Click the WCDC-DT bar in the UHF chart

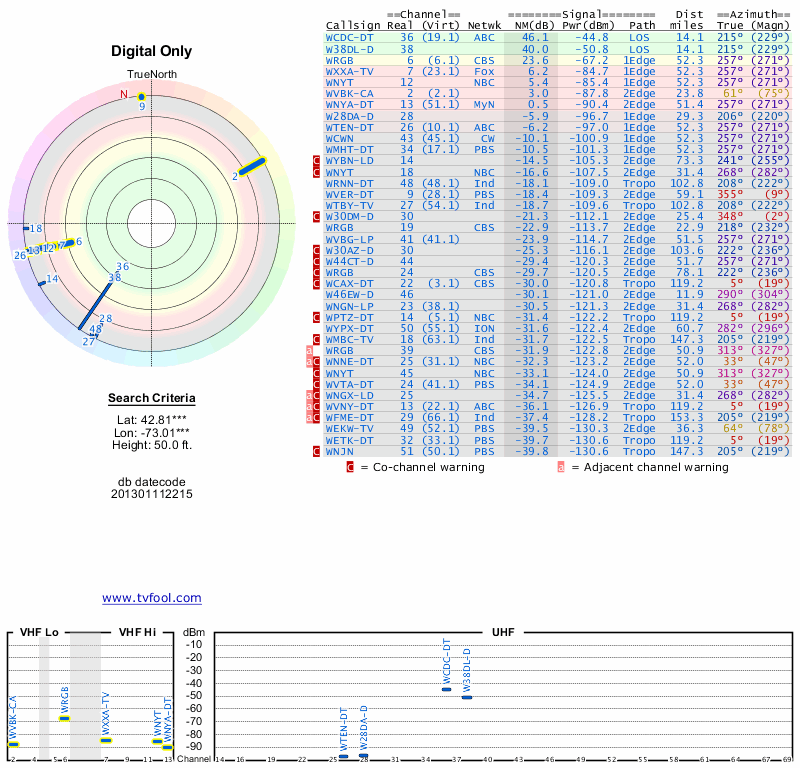click(x=446, y=689)
